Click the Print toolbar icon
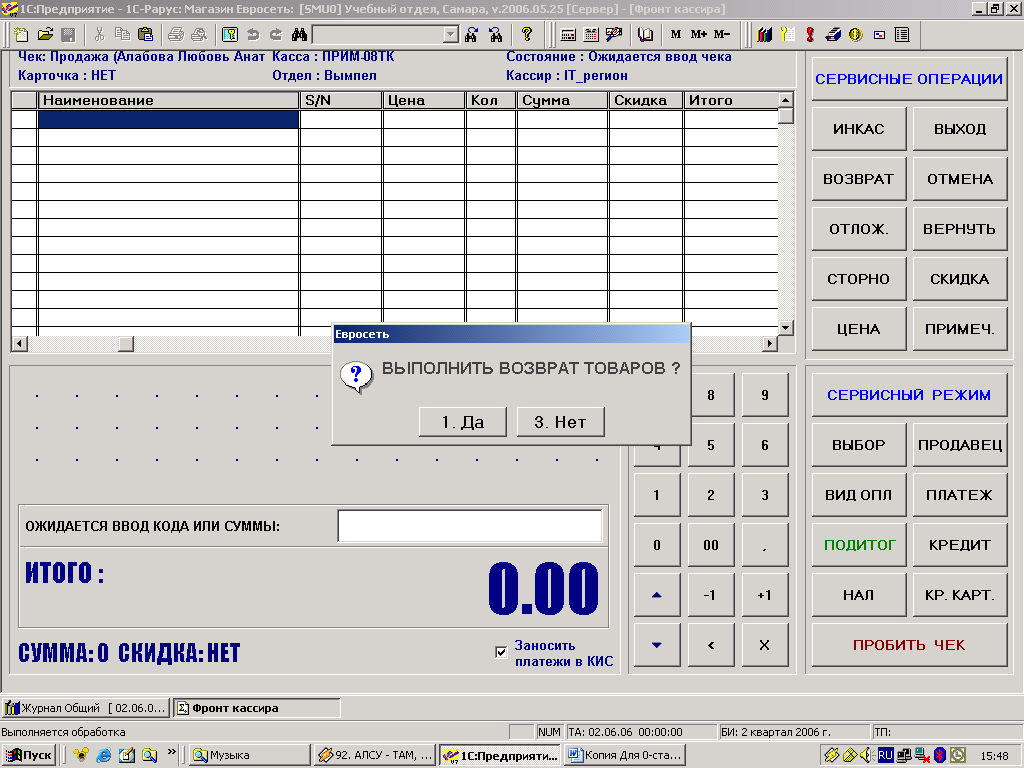Viewport: 1024px width, 768px height. tap(176, 35)
